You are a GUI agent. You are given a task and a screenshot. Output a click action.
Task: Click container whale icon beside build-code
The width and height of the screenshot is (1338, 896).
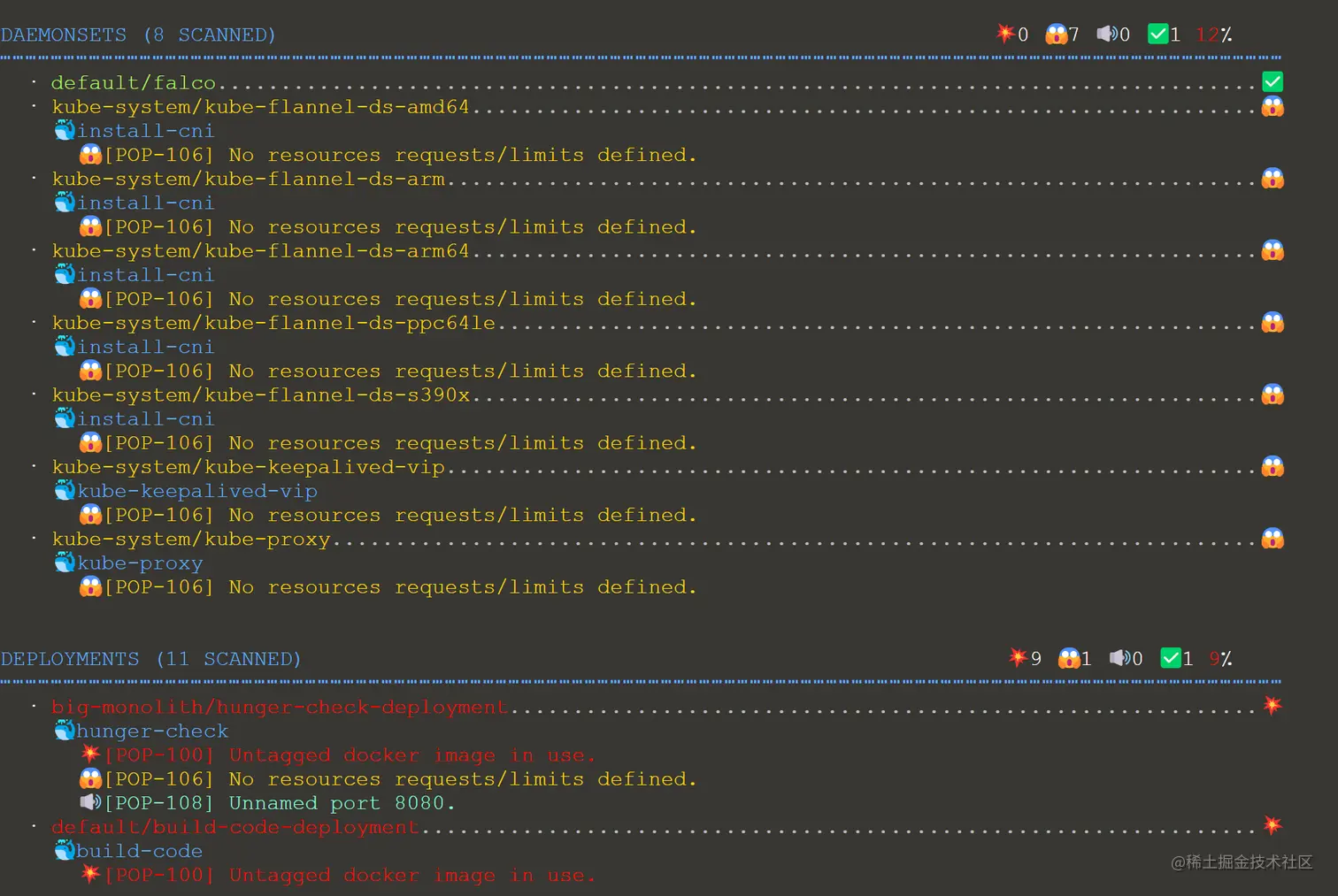pyautogui.click(x=65, y=850)
